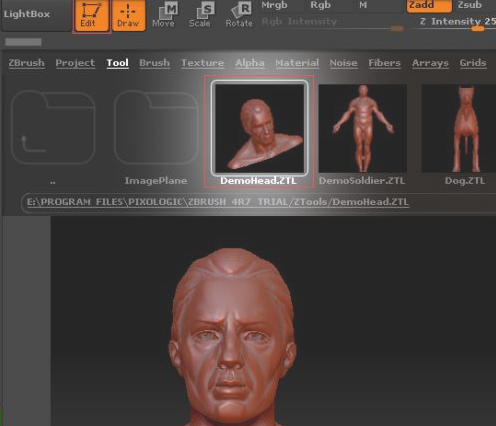
Task: Toggle the LightBox browser button
Action: [35, 15]
